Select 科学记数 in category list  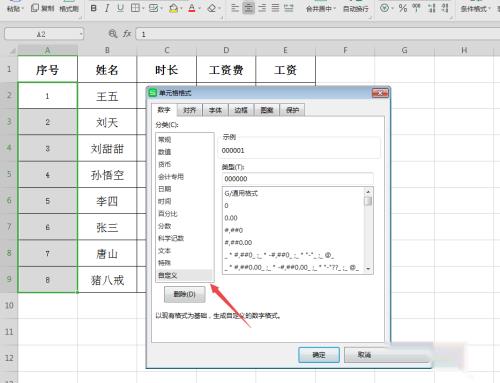[184, 238]
